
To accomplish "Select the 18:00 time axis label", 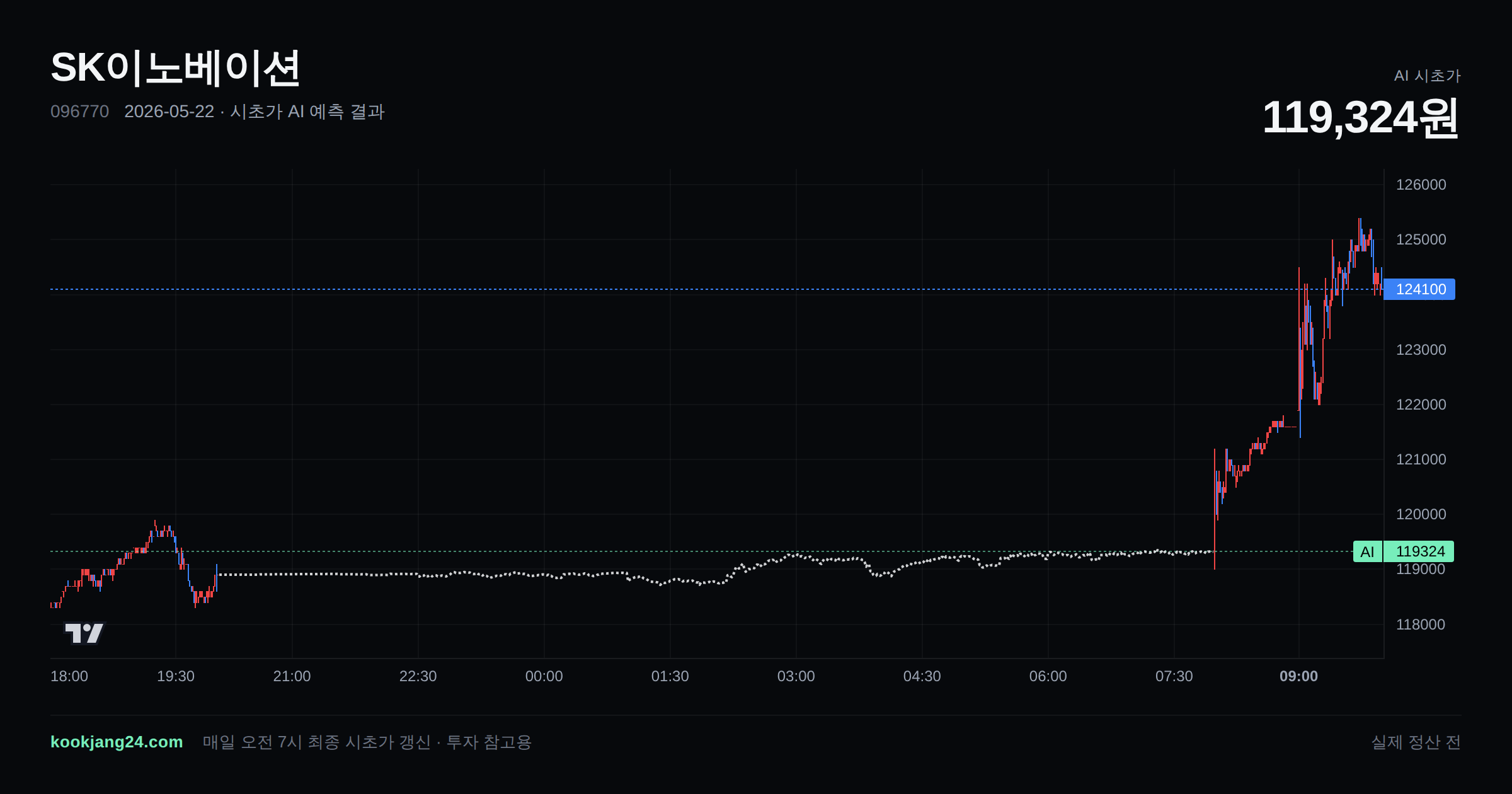I will point(69,676).
